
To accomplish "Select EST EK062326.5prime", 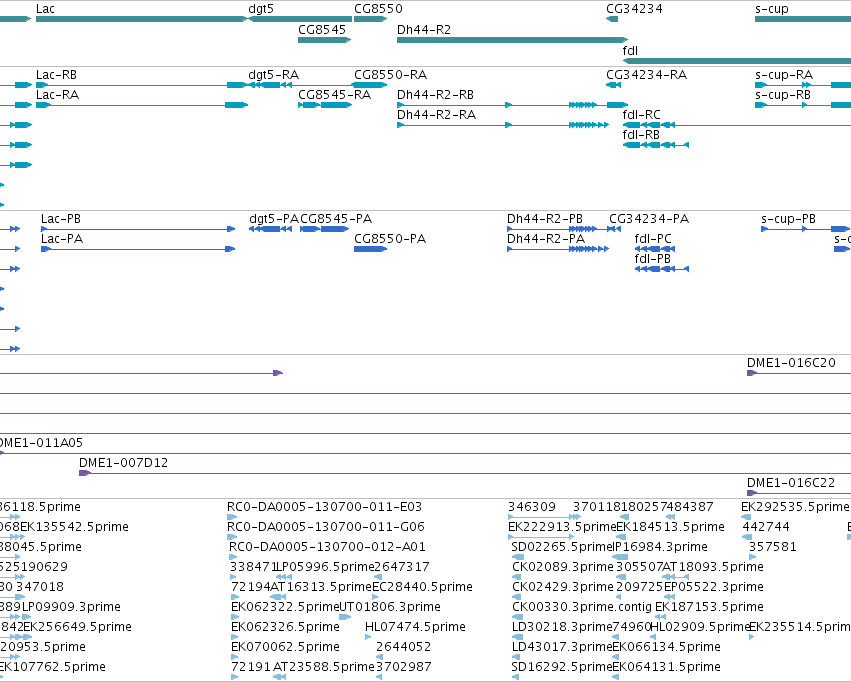I will click(x=234, y=637).
